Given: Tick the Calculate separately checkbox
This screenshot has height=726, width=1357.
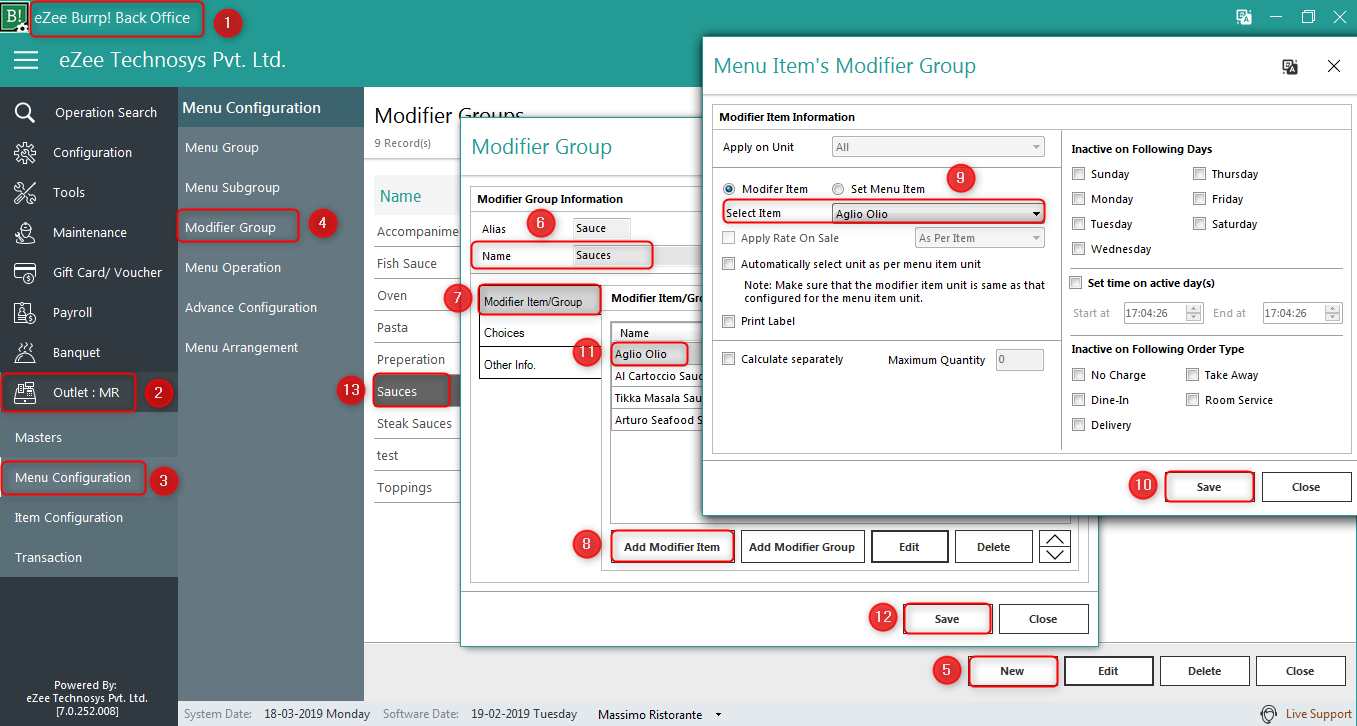Looking at the screenshot, I should click(x=728, y=359).
